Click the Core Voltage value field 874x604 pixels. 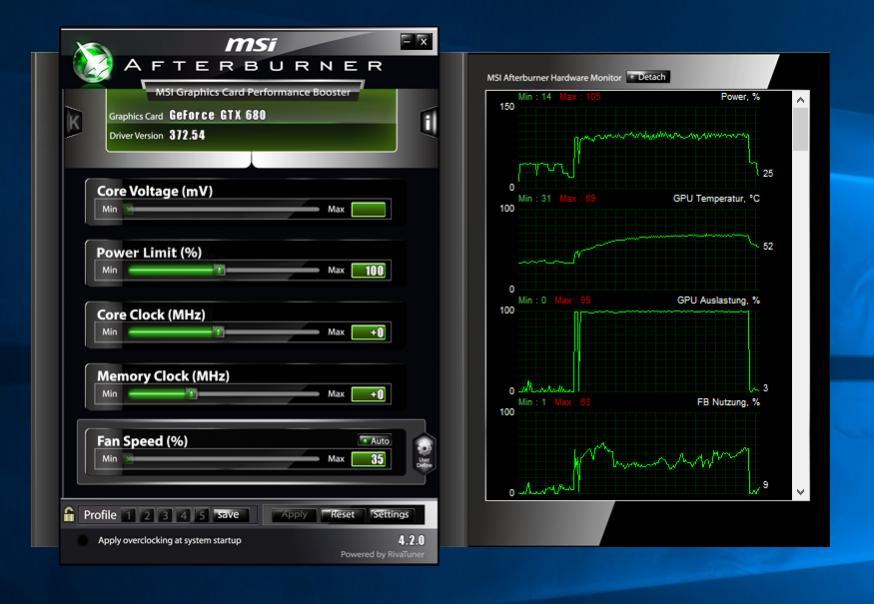point(368,210)
